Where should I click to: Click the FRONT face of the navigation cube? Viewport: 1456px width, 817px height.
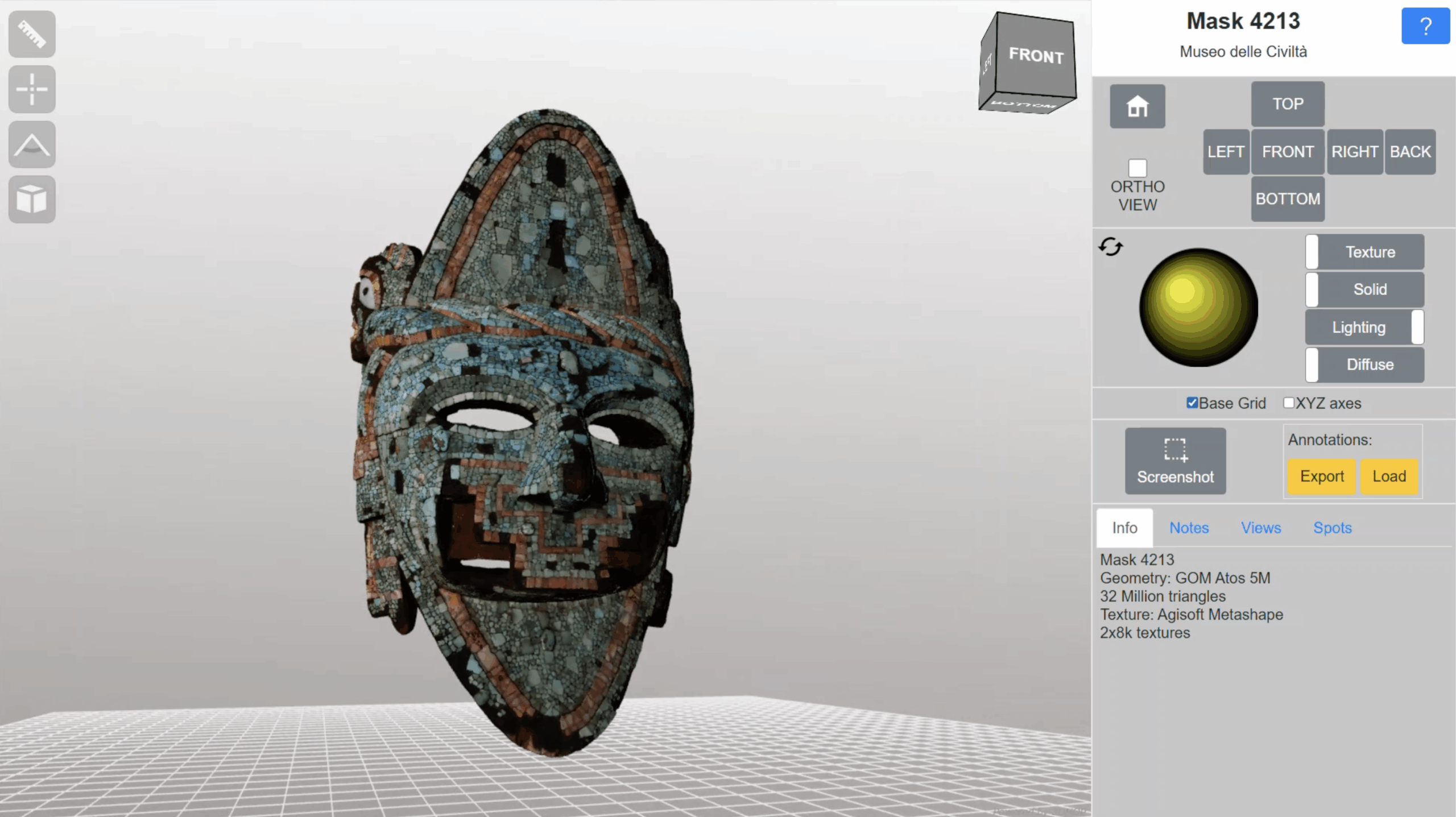click(x=1036, y=56)
